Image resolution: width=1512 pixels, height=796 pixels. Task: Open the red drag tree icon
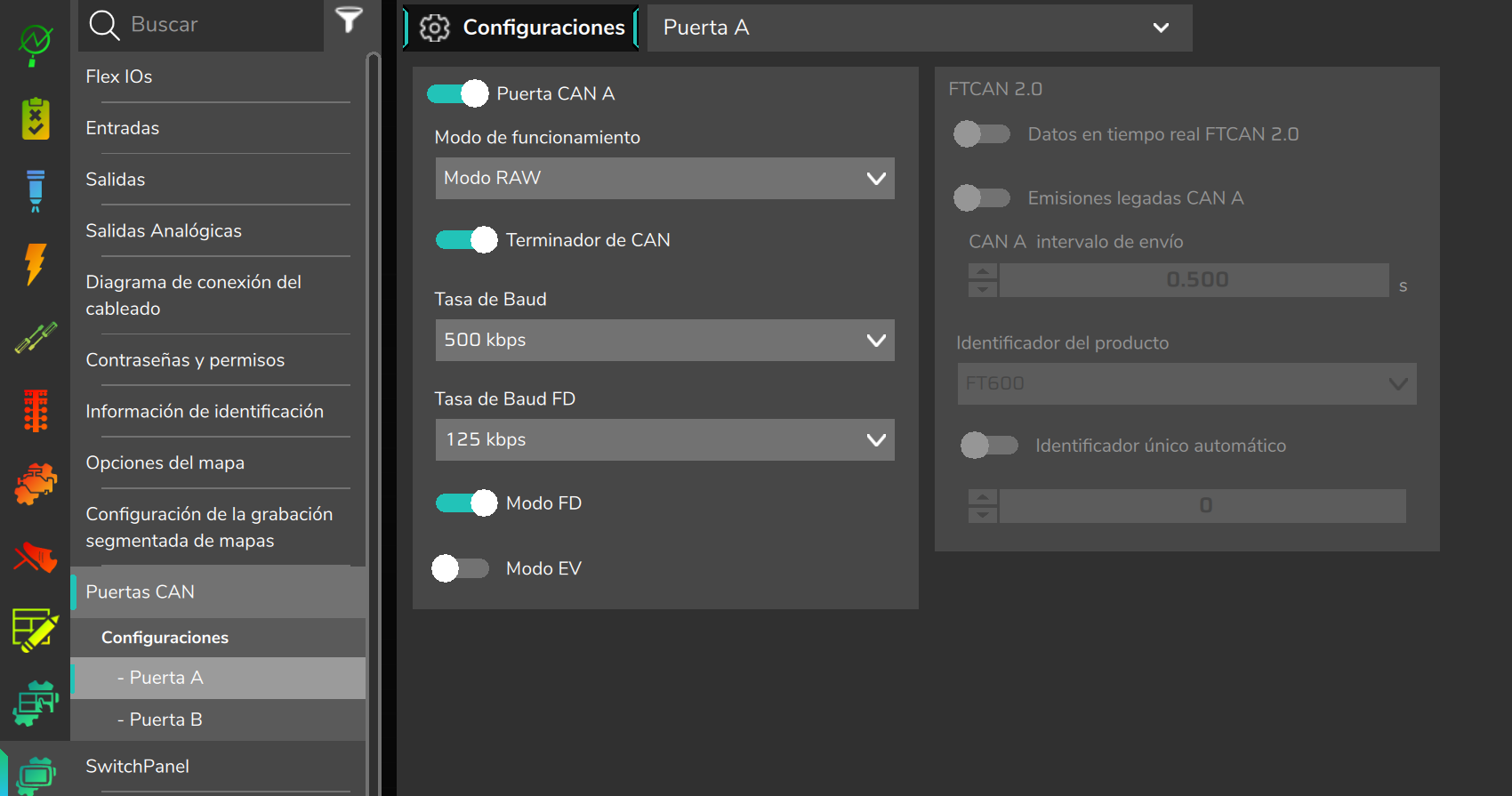(36, 410)
